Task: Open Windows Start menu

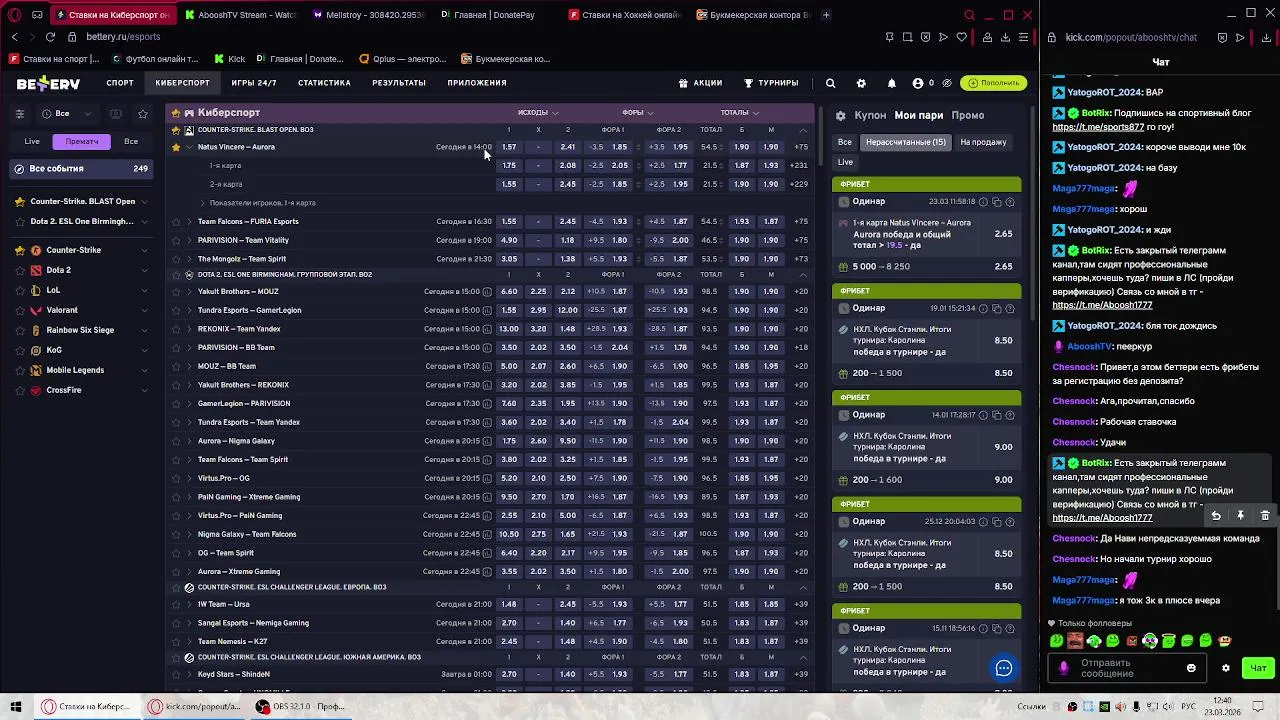Action: 15,706
